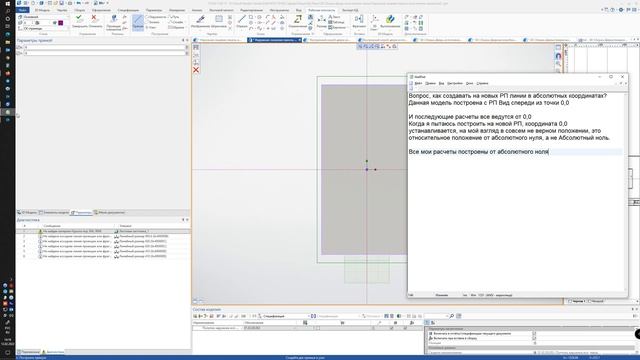Switch to the Сборка ribbon tab
The width and height of the screenshot is (640, 360).
click(80, 10)
